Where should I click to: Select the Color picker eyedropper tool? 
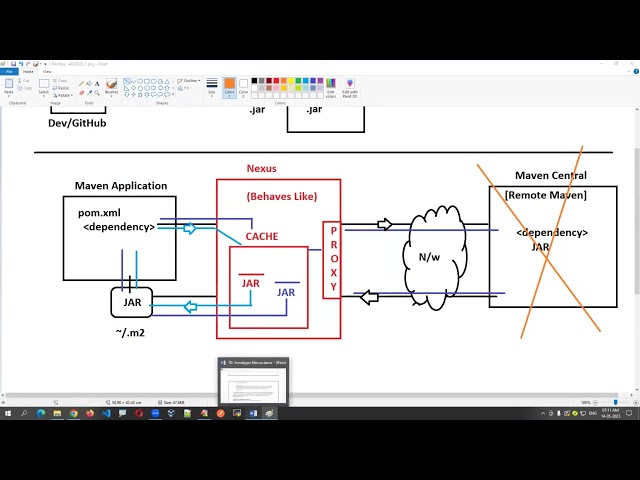89,93
